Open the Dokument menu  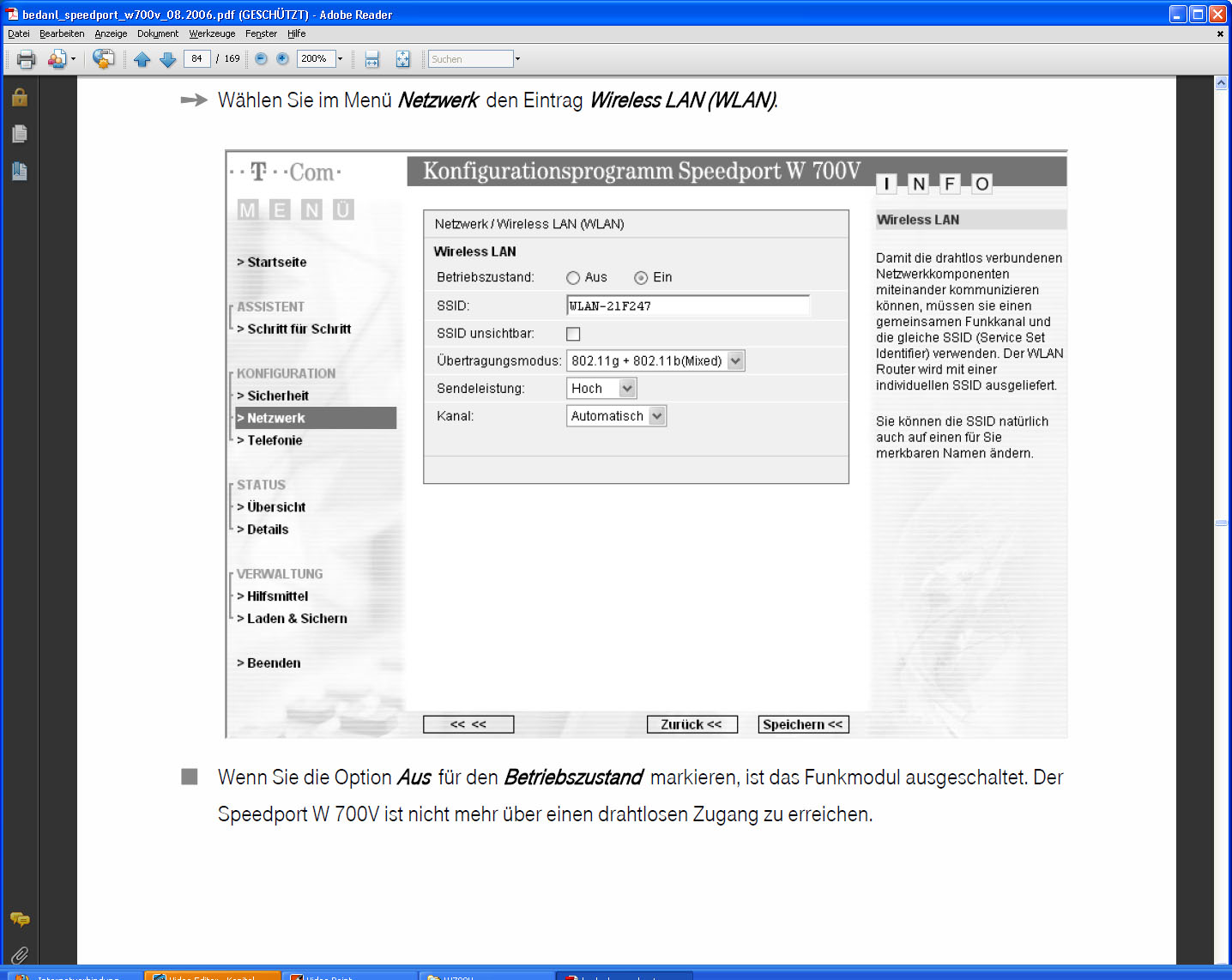pyautogui.click(x=158, y=33)
